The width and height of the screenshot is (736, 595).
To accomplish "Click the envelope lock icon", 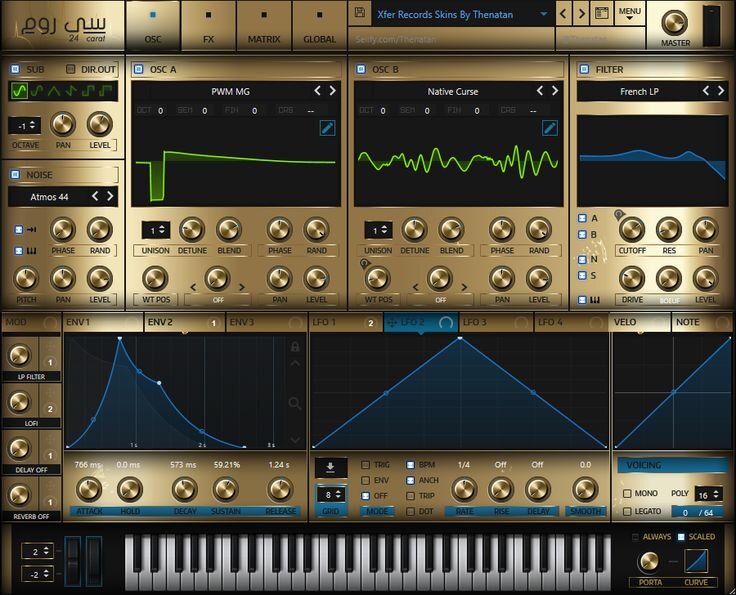I will pos(295,347).
